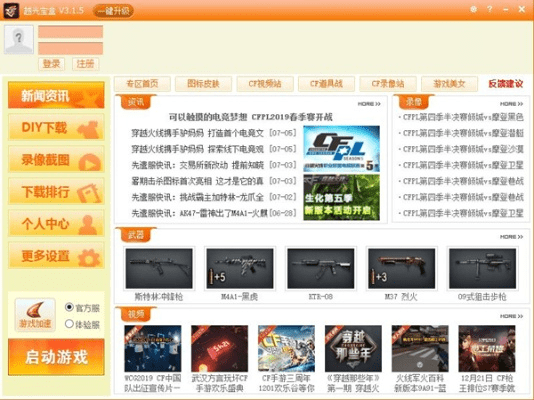Select the 体验服 radio button

tap(69, 324)
